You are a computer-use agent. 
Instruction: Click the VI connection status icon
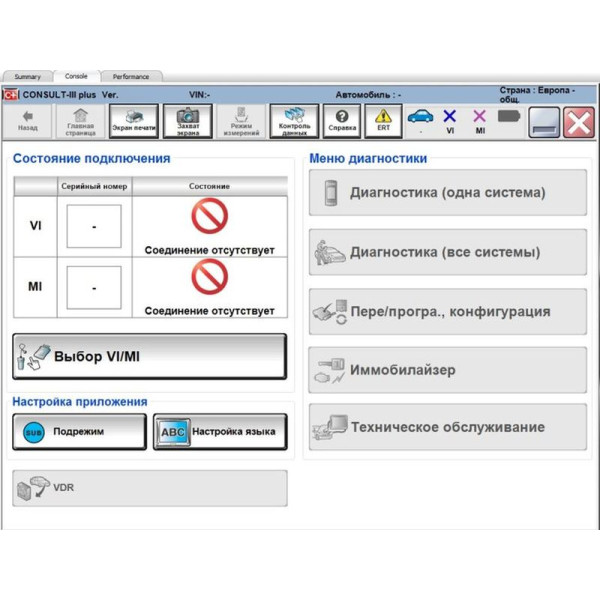click(450, 120)
